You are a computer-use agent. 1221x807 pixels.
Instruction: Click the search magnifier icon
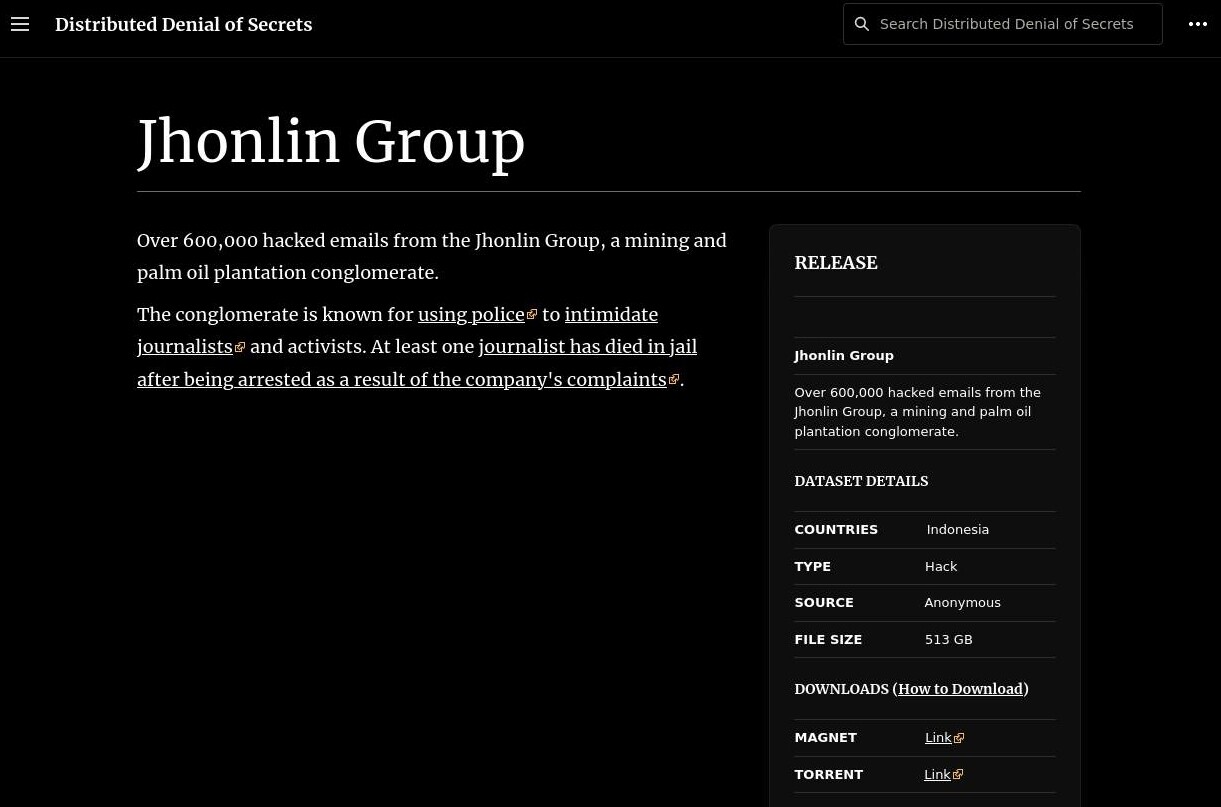point(862,24)
